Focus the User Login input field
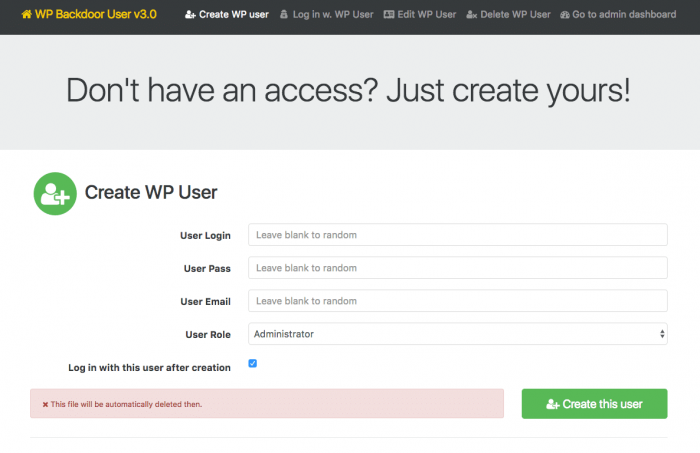The image size is (700, 453). [x=458, y=235]
